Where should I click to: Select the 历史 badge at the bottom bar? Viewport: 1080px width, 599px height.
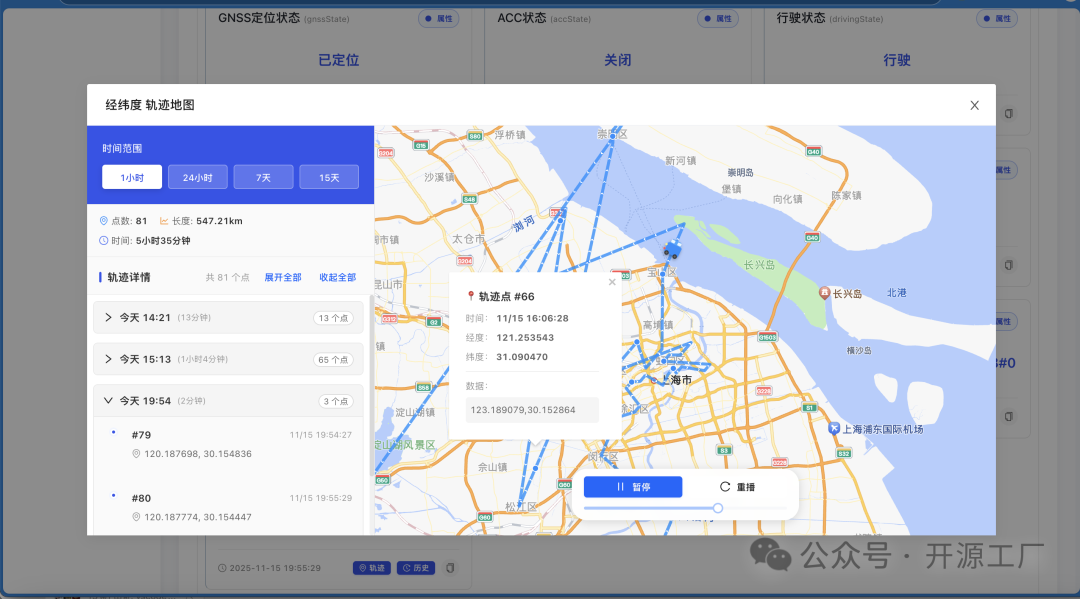tap(414, 567)
